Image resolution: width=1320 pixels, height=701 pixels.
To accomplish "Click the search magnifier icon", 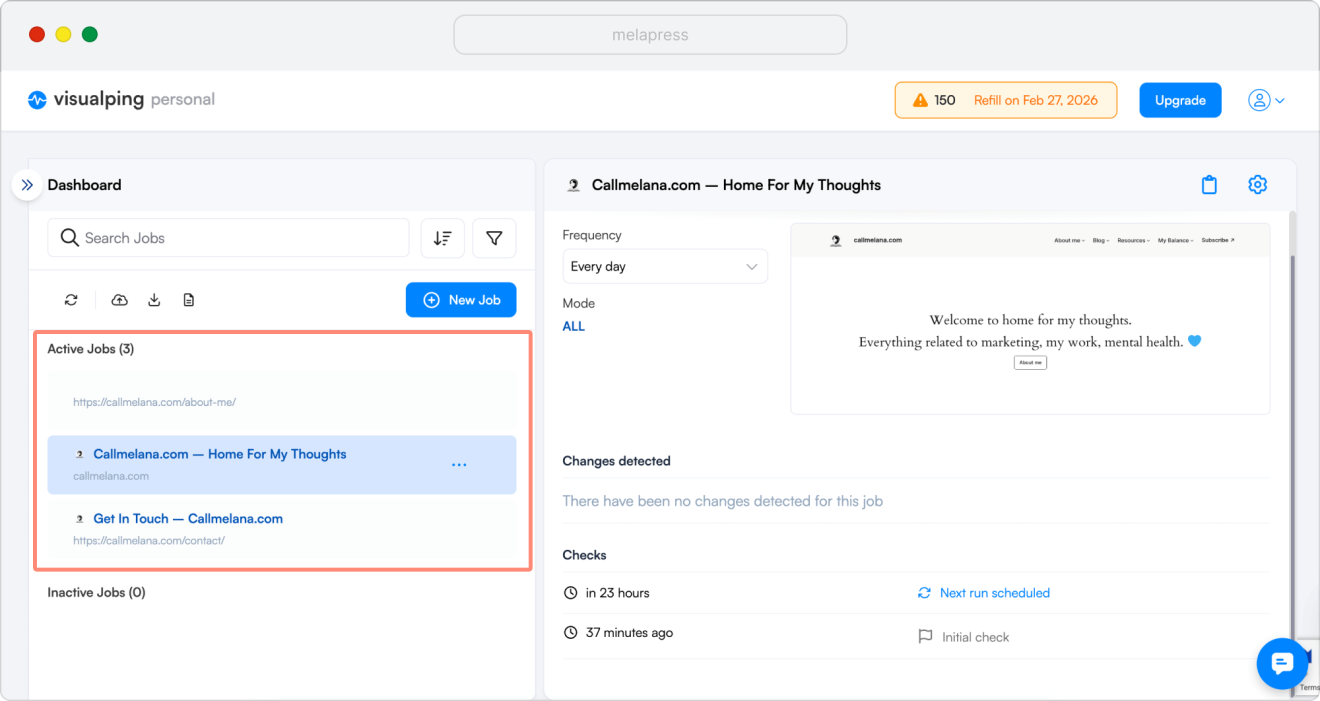I will (69, 238).
